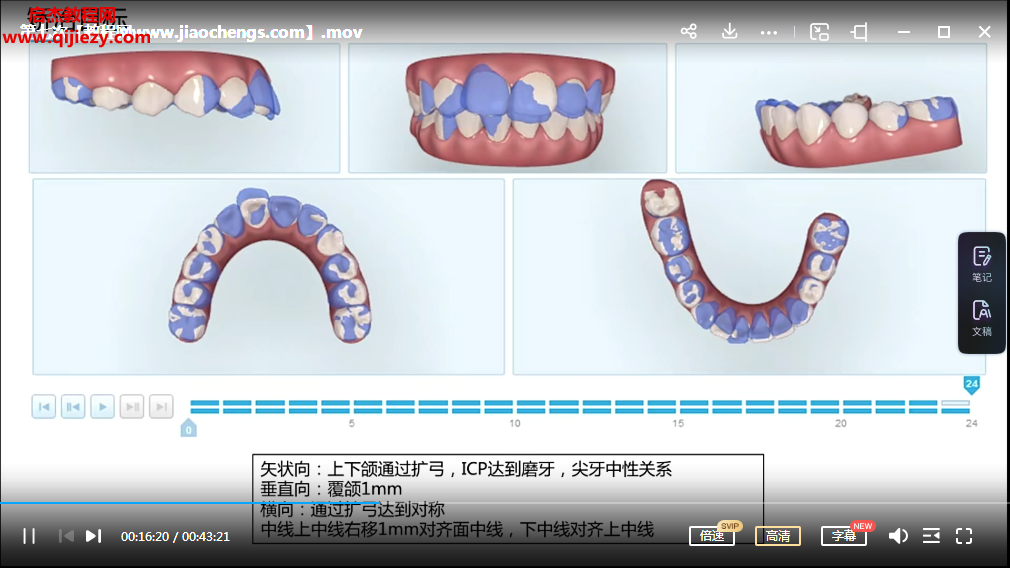Select the right lateral teeth view
This screenshot has height=568, width=1010.
point(184,108)
